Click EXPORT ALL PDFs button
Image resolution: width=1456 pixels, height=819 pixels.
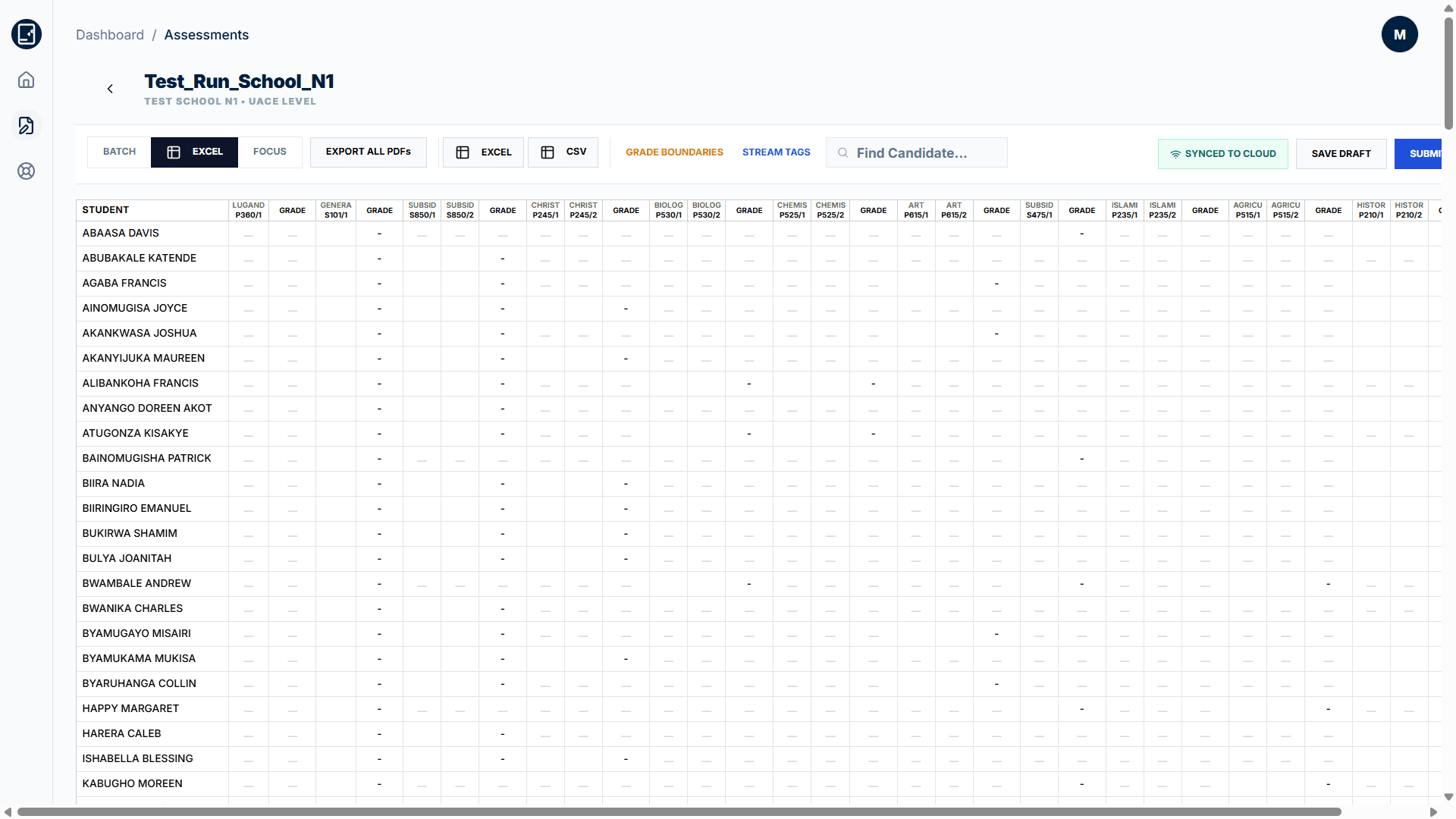coord(369,152)
